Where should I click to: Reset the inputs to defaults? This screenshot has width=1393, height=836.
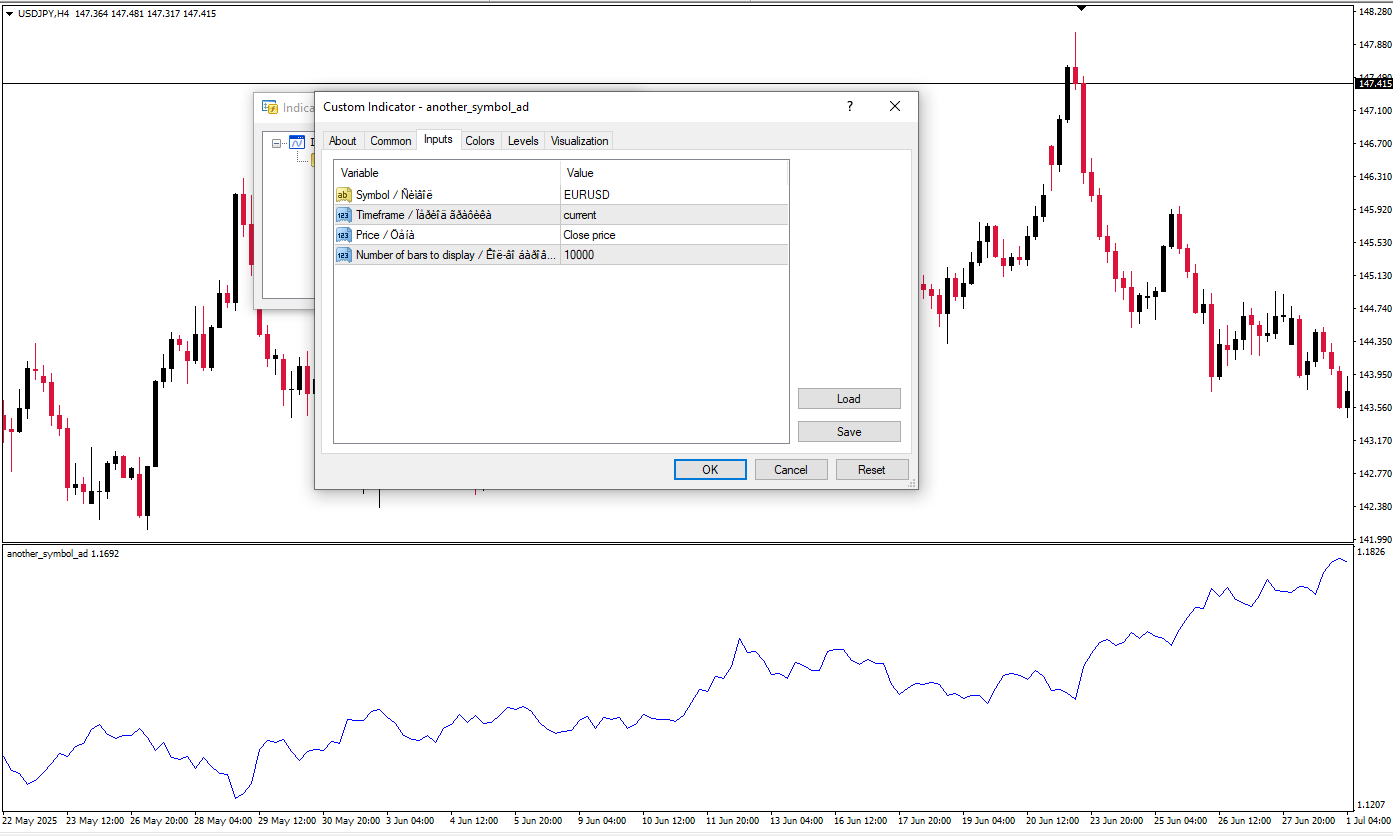tap(871, 470)
